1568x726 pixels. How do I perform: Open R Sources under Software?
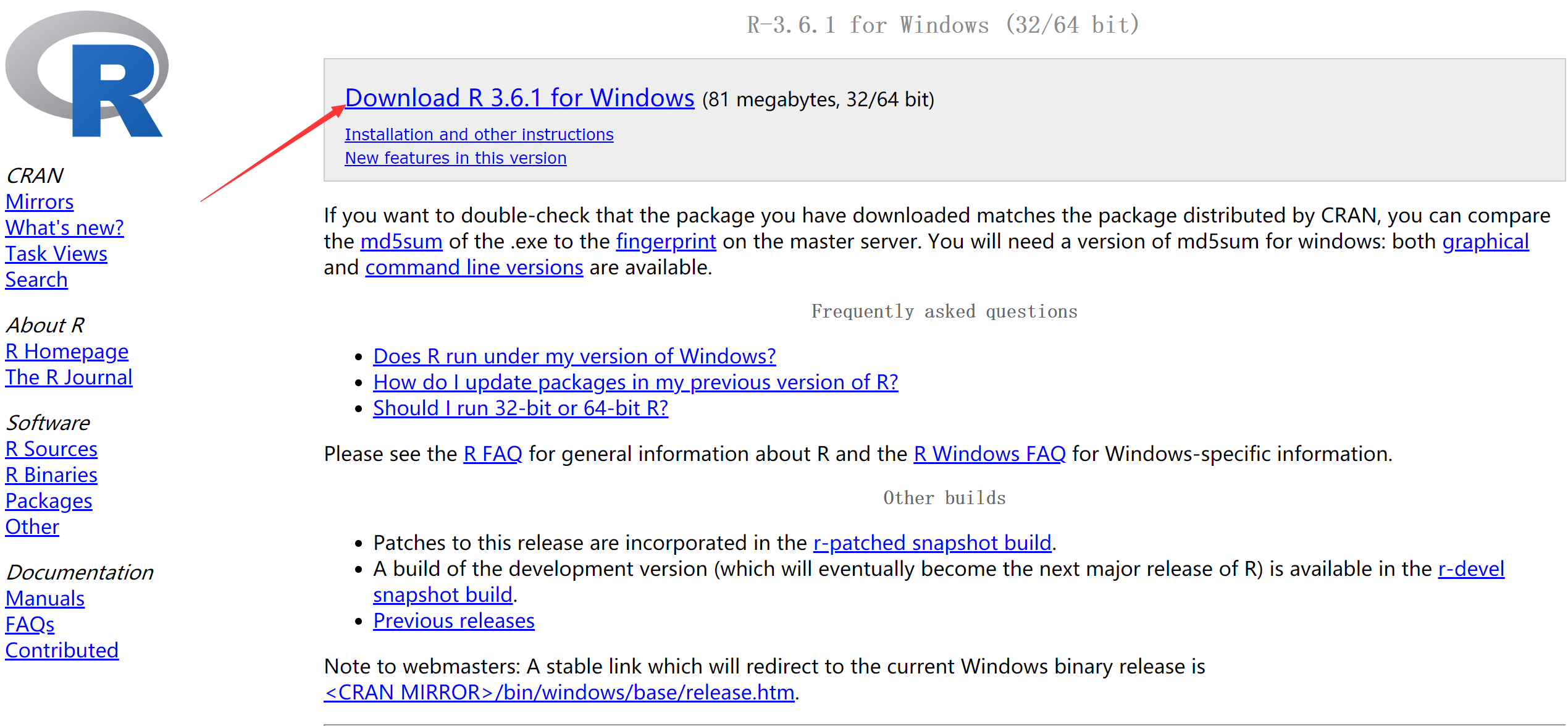(51, 449)
